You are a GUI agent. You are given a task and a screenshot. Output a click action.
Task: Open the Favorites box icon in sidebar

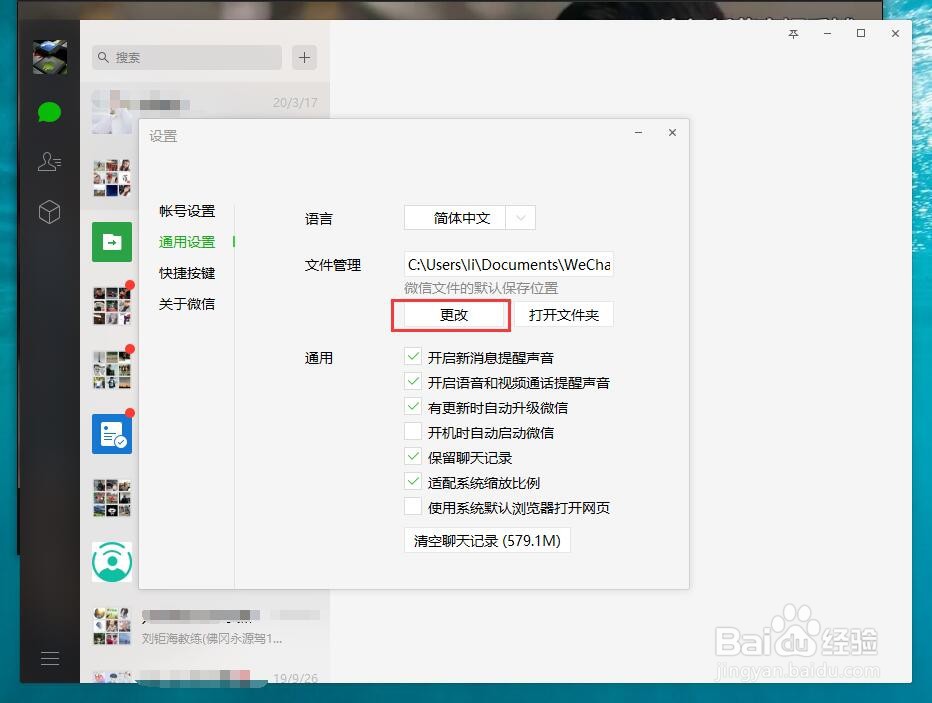(49, 212)
